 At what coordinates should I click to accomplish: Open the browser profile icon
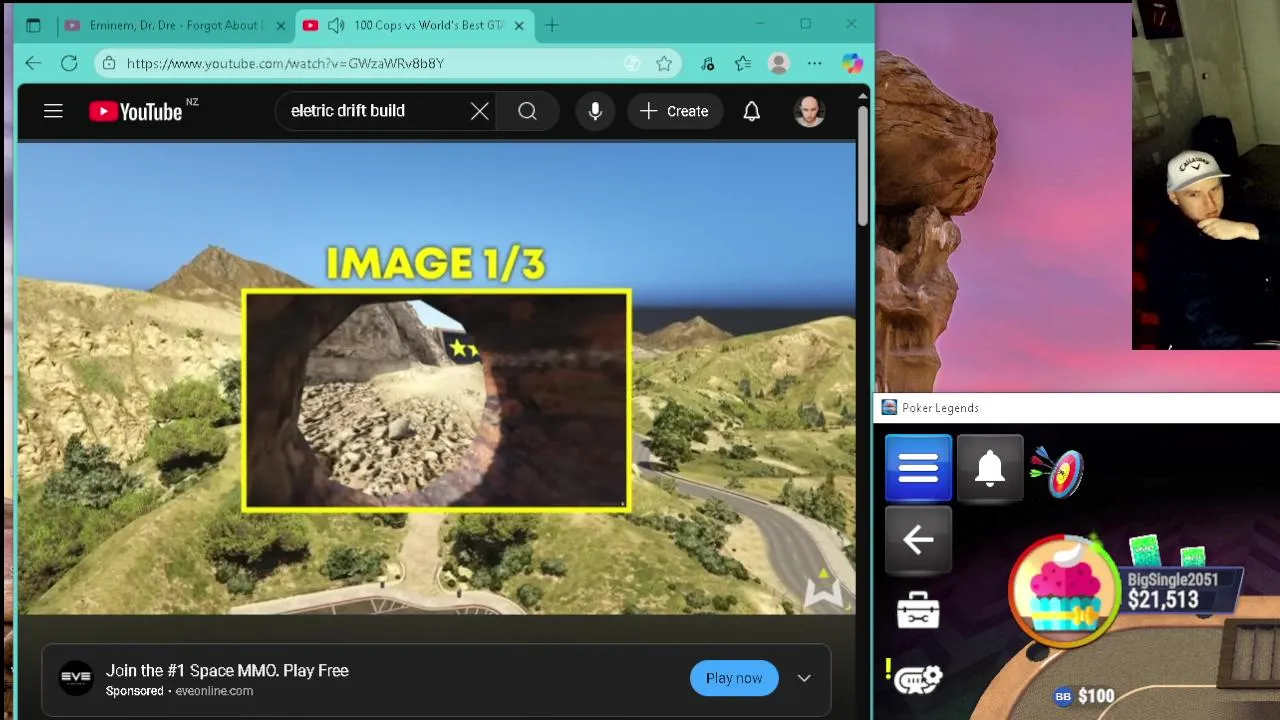coord(778,63)
